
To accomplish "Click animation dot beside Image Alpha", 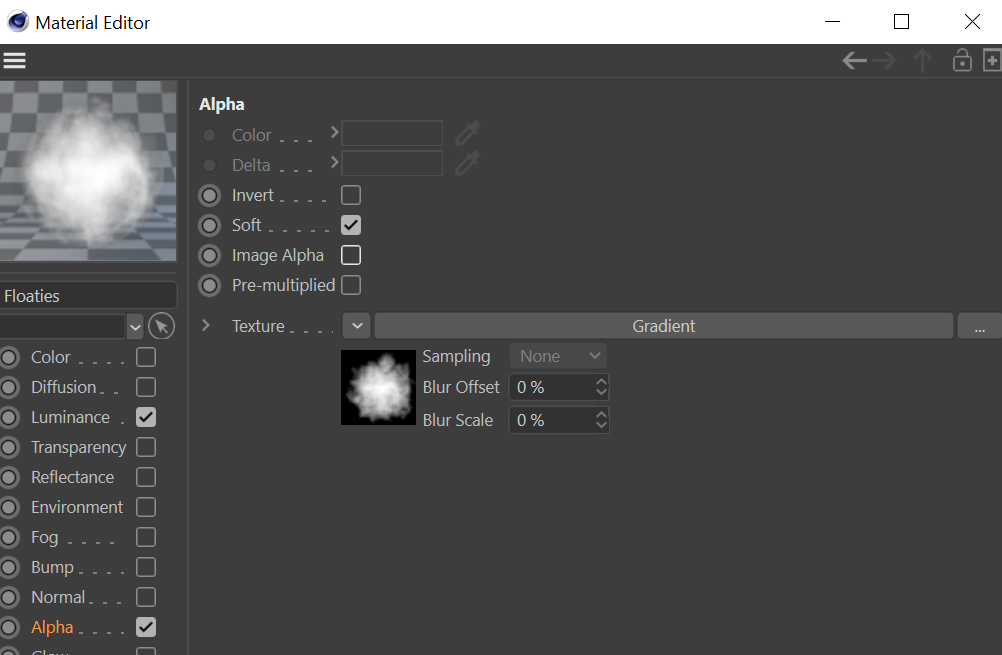I will click(x=209, y=256).
